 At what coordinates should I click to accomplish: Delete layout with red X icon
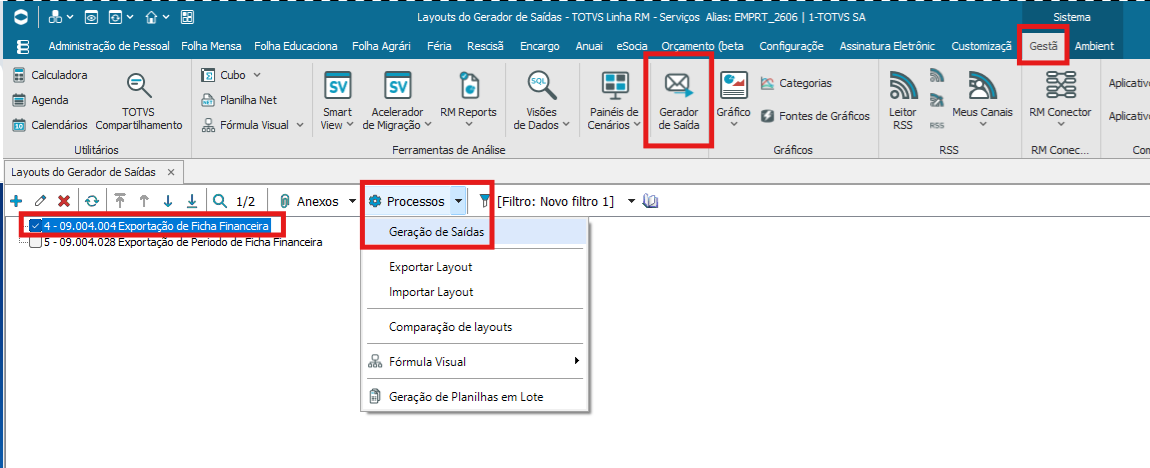click(64, 201)
